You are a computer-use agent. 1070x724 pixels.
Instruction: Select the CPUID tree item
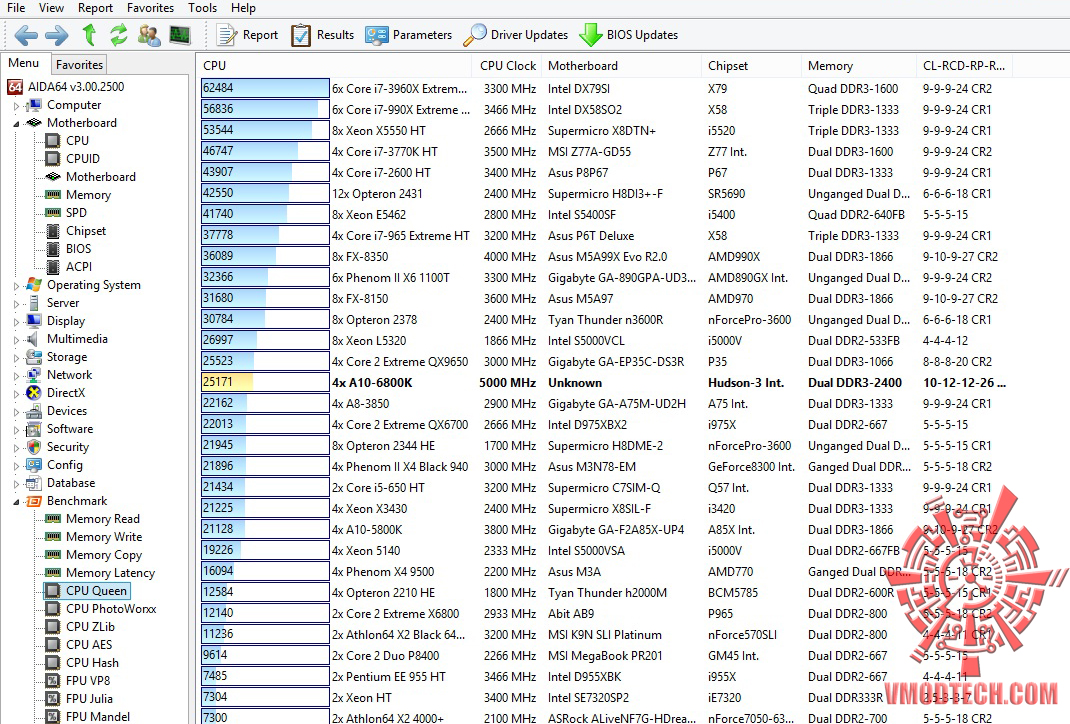tap(83, 158)
